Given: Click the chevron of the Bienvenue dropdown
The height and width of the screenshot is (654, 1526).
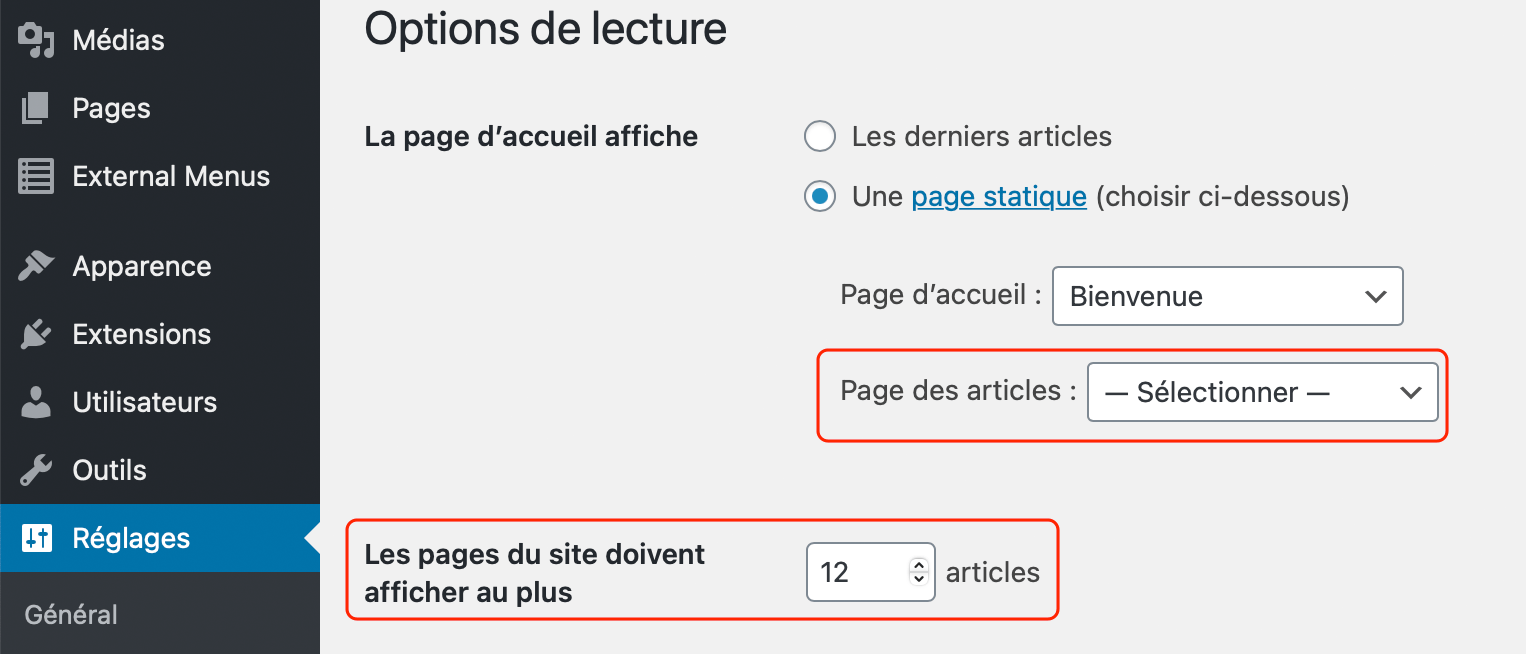Looking at the screenshot, I should (1376, 296).
